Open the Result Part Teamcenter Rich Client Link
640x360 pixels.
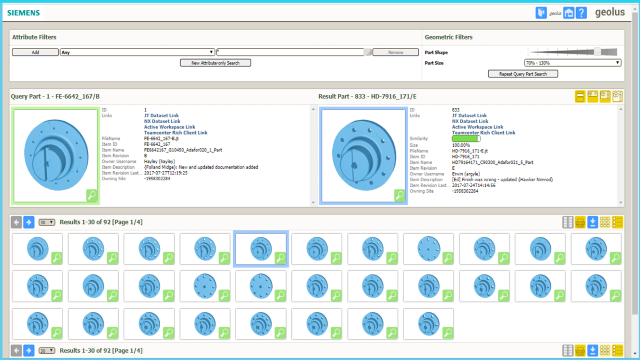483,133
